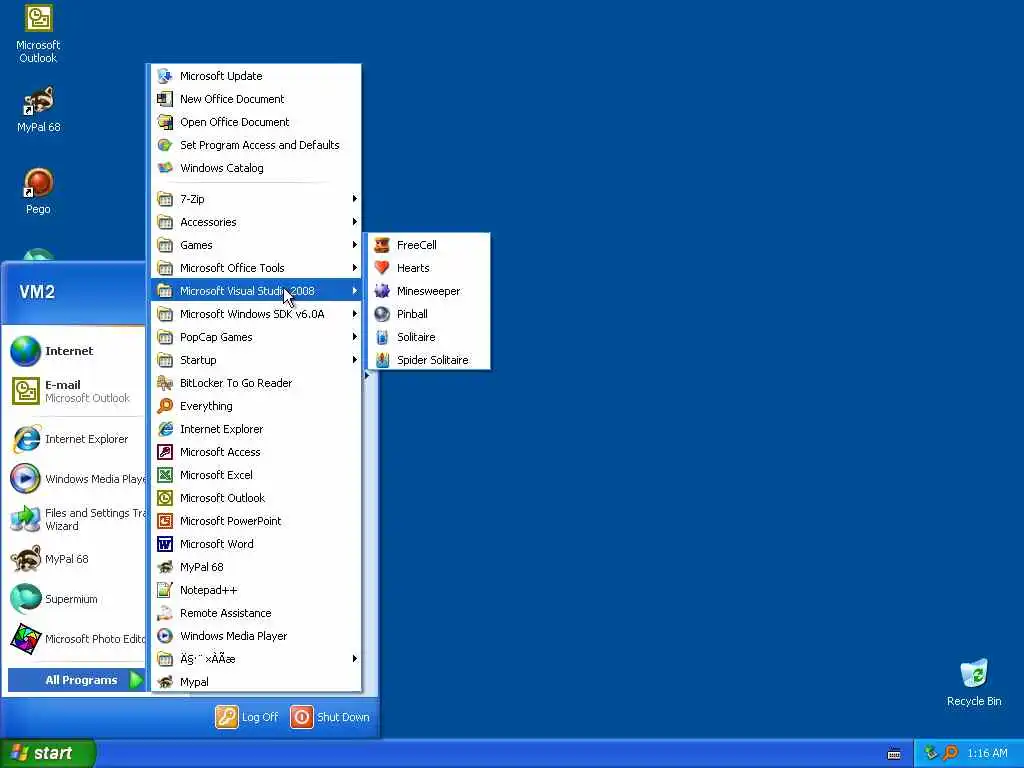The width and height of the screenshot is (1024, 768).
Task: Click the Shut Down button
Action: pyautogui.click(x=330, y=717)
